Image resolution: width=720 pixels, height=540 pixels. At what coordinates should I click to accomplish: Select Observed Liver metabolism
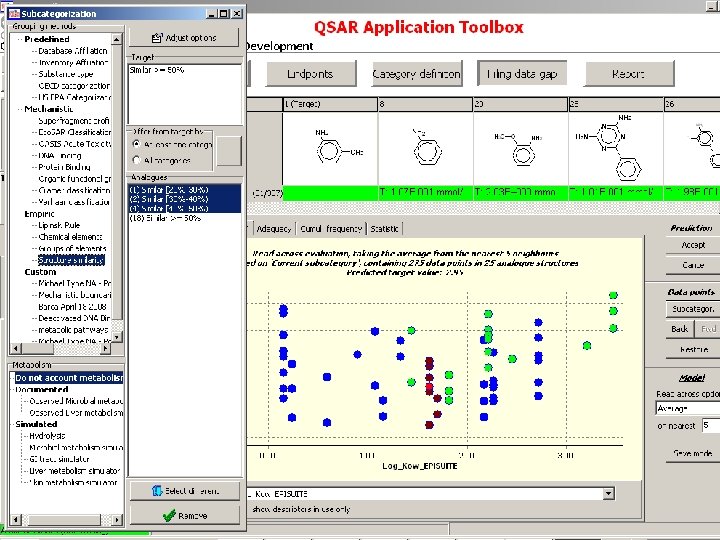click(76, 413)
